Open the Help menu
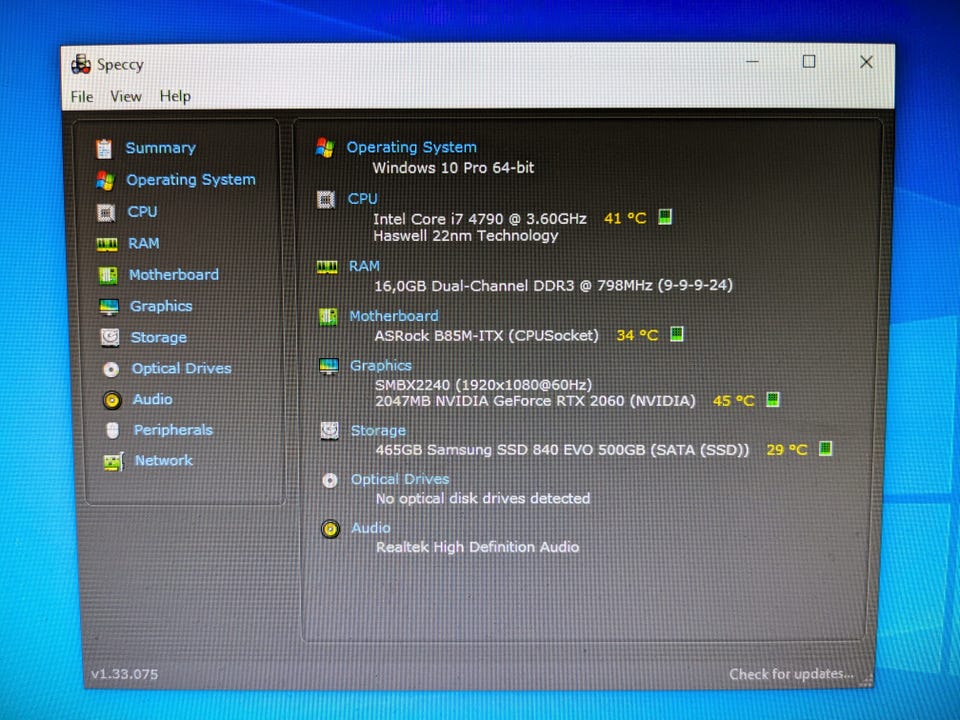The width and height of the screenshot is (960, 720). coord(175,96)
